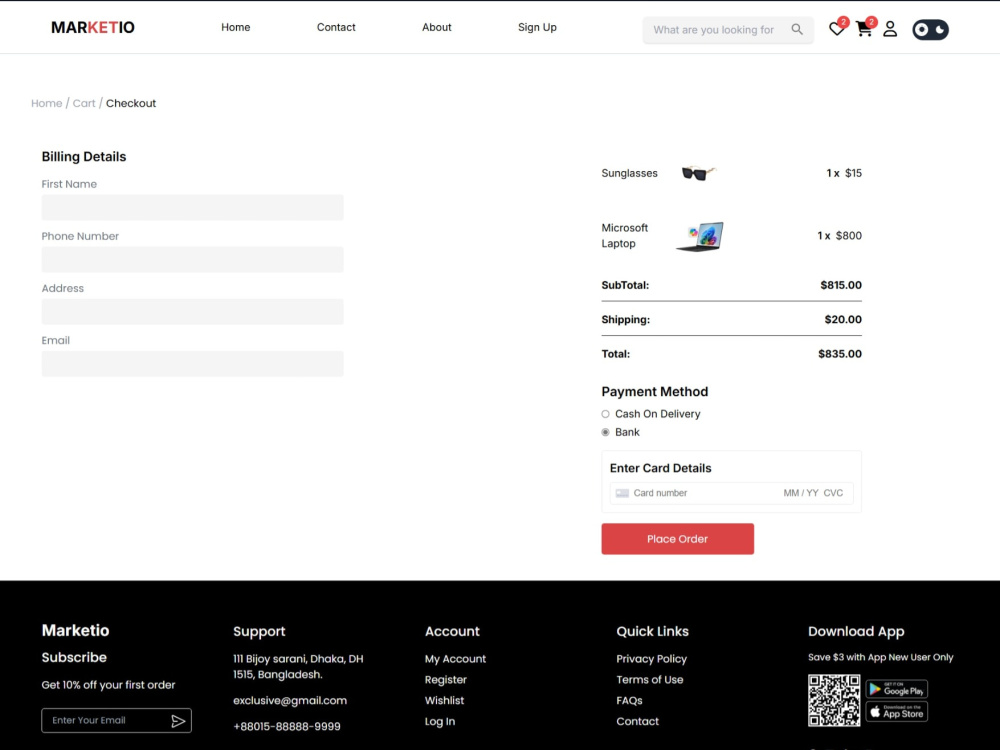Open Sign Up in the navigation bar
1000x750 pixels.
click(x=537, y=27)
